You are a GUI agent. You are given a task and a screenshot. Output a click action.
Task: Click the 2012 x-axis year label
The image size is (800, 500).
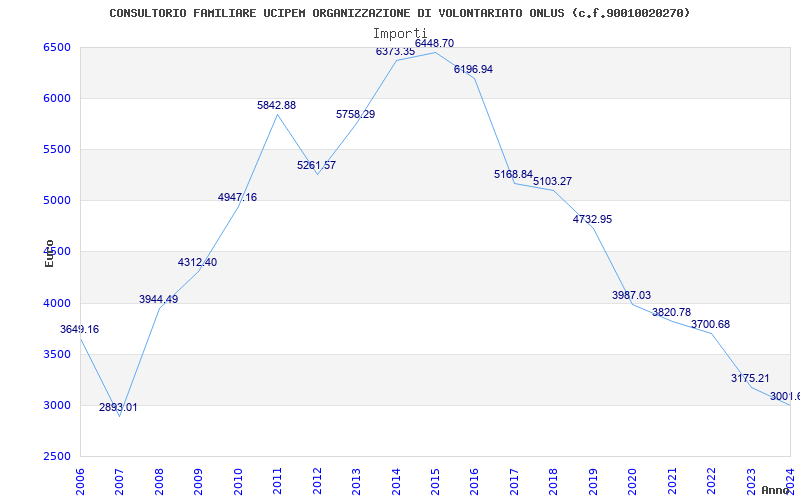[317, 481]
